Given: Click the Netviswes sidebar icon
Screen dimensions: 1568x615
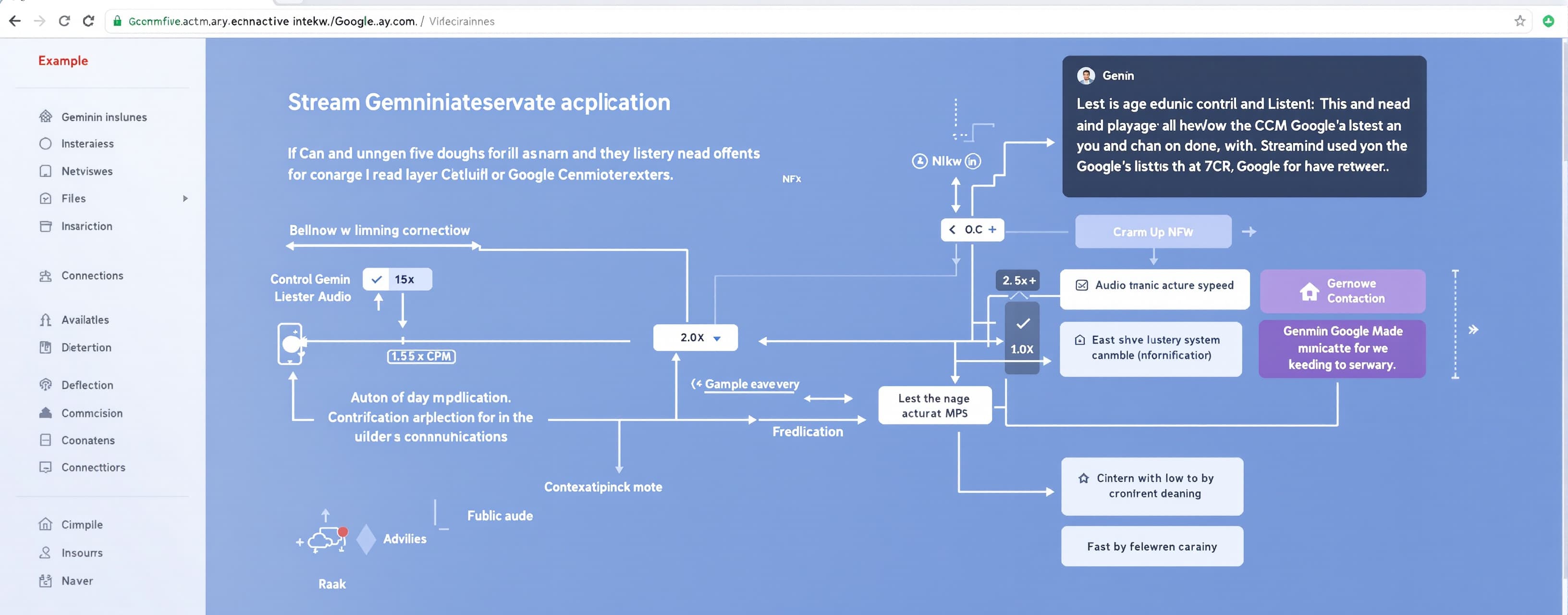Looking at the screenshot, I should click(x=46, y=171).
